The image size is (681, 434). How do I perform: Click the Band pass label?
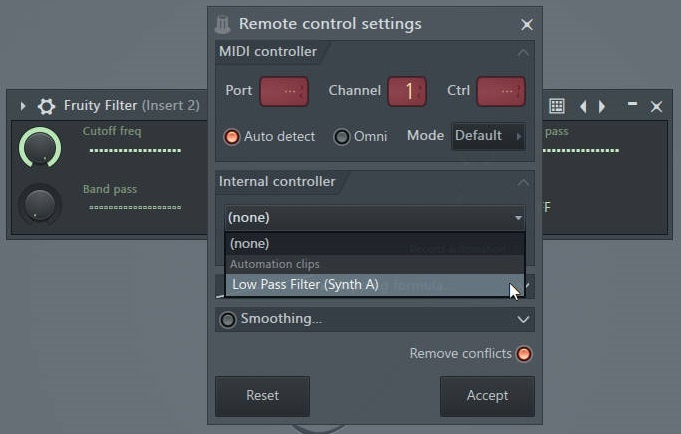pos(110,189)
